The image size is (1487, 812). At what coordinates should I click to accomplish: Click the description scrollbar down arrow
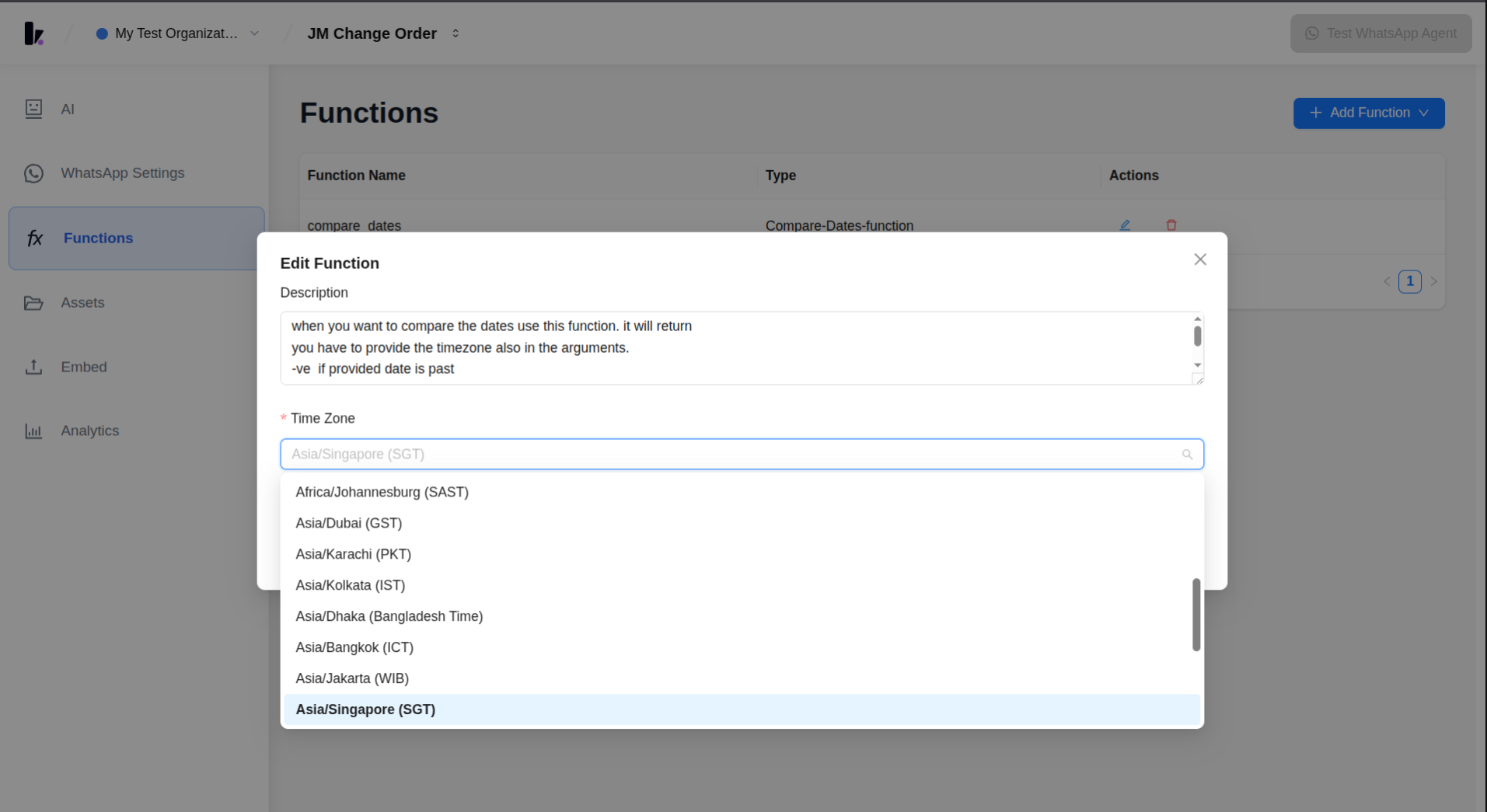[x=1197, y=365]
